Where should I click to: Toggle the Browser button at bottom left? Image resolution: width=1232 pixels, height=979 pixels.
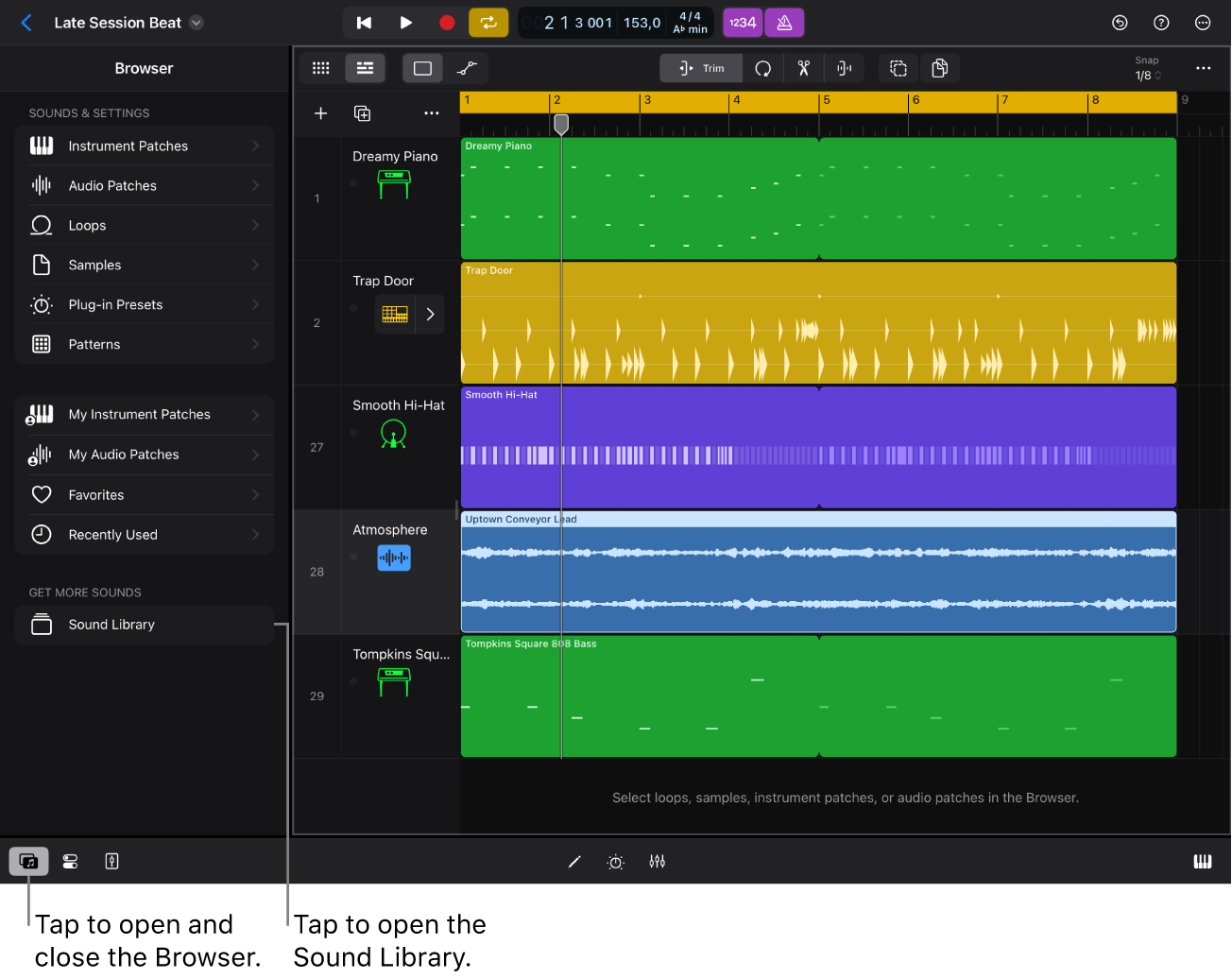[x=29, y=861]
